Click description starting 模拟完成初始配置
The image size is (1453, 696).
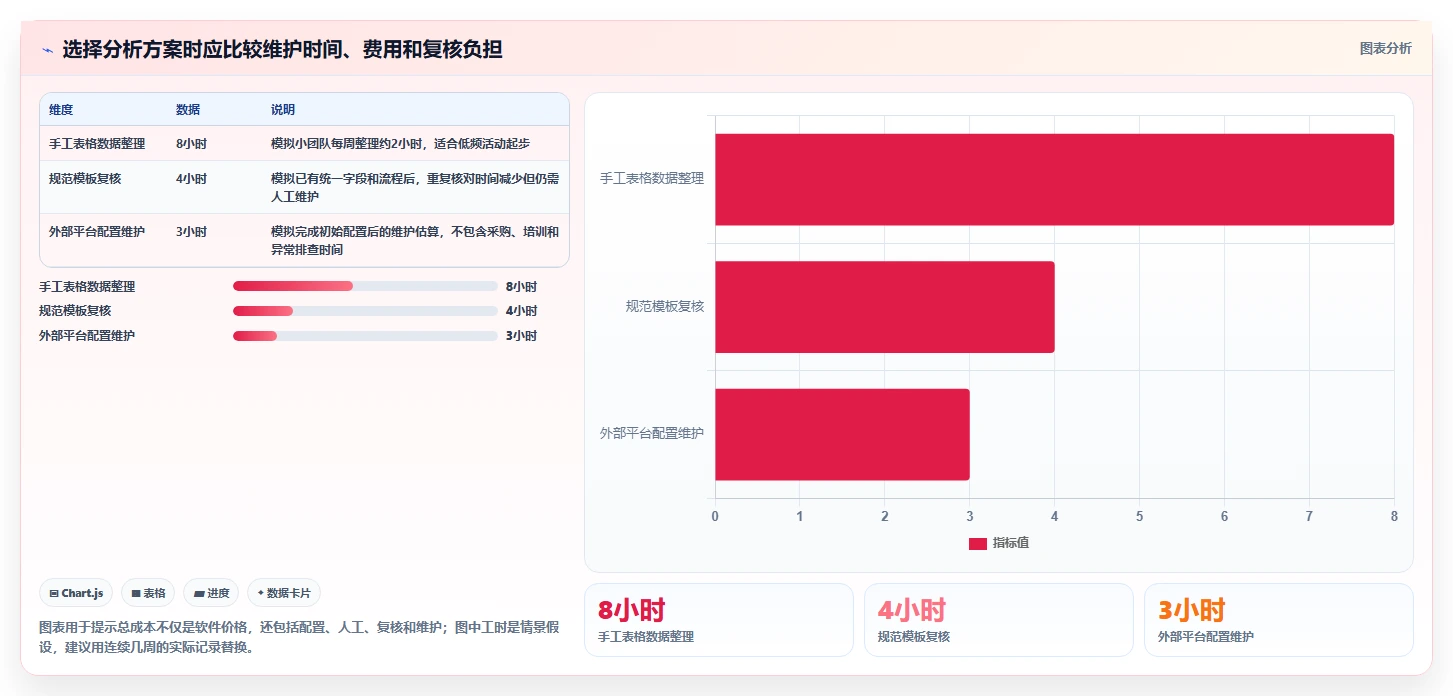point(415,241)
